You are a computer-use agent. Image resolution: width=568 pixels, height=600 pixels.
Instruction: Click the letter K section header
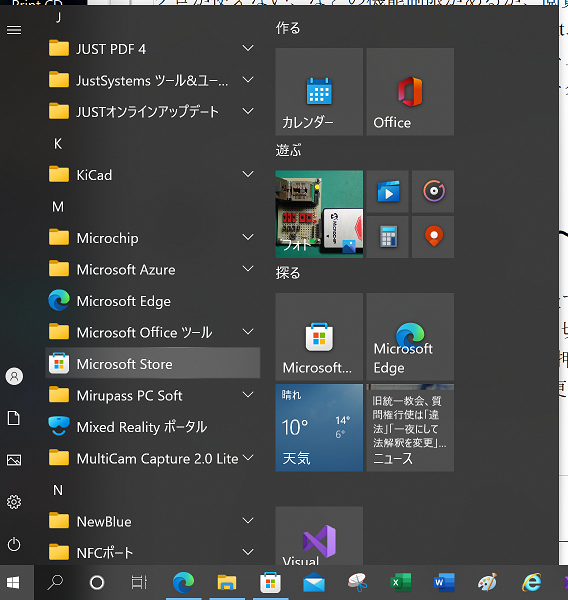click(x=58, y=144)
